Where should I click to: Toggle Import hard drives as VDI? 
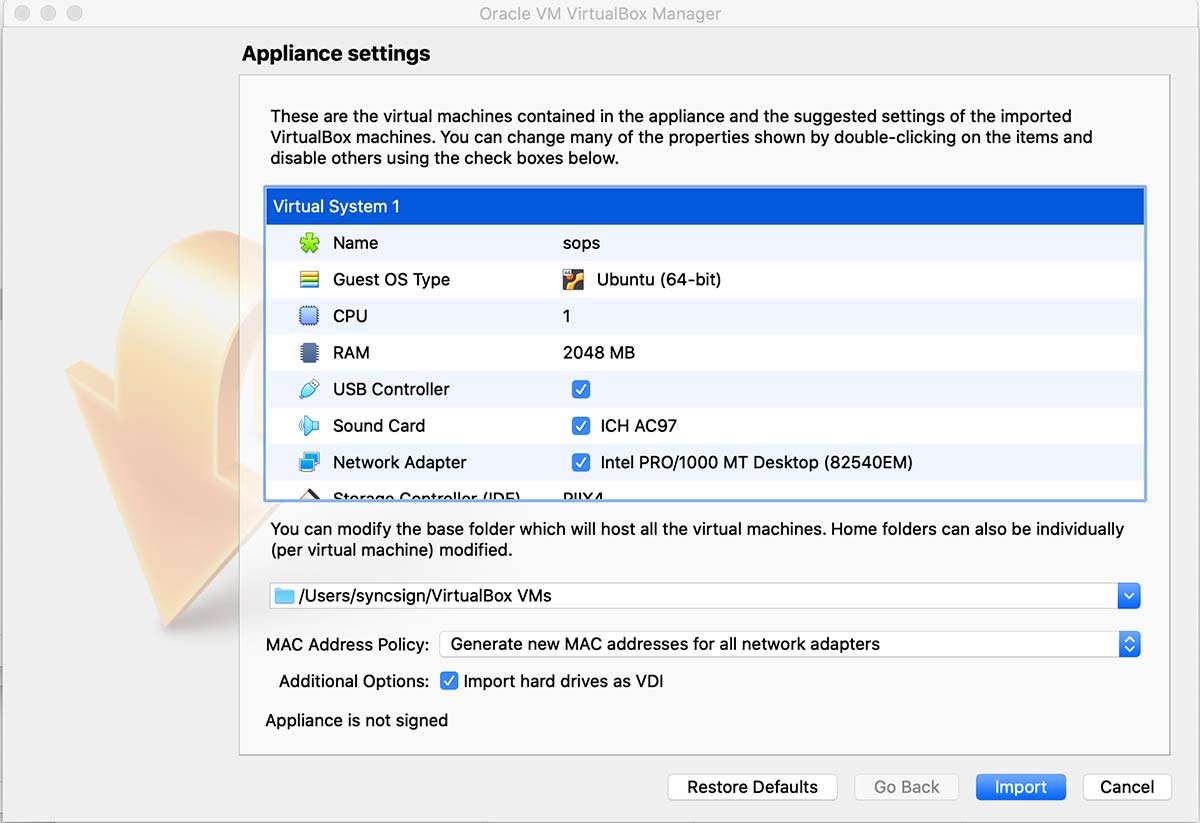tap(449, 681)
